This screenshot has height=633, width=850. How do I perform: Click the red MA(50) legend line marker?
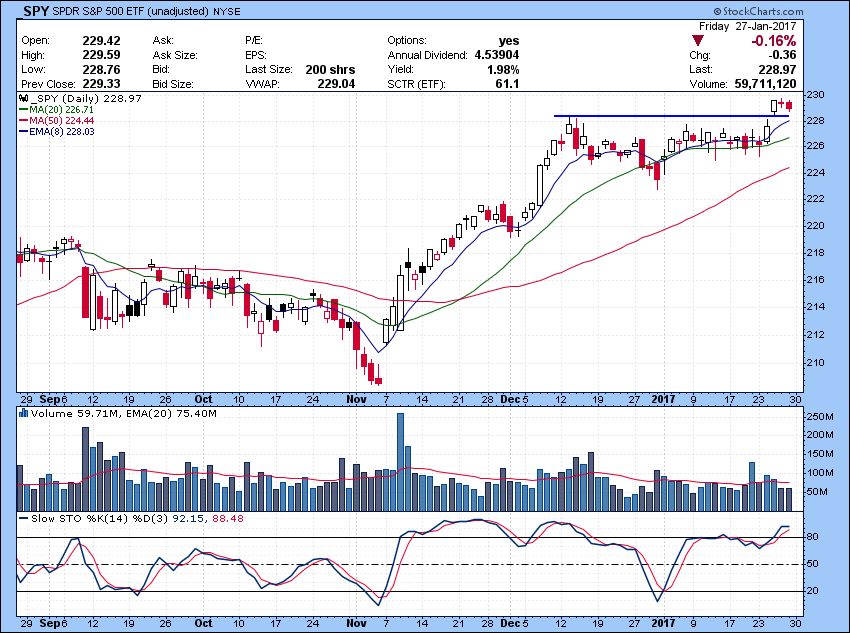tap(24, 120)
